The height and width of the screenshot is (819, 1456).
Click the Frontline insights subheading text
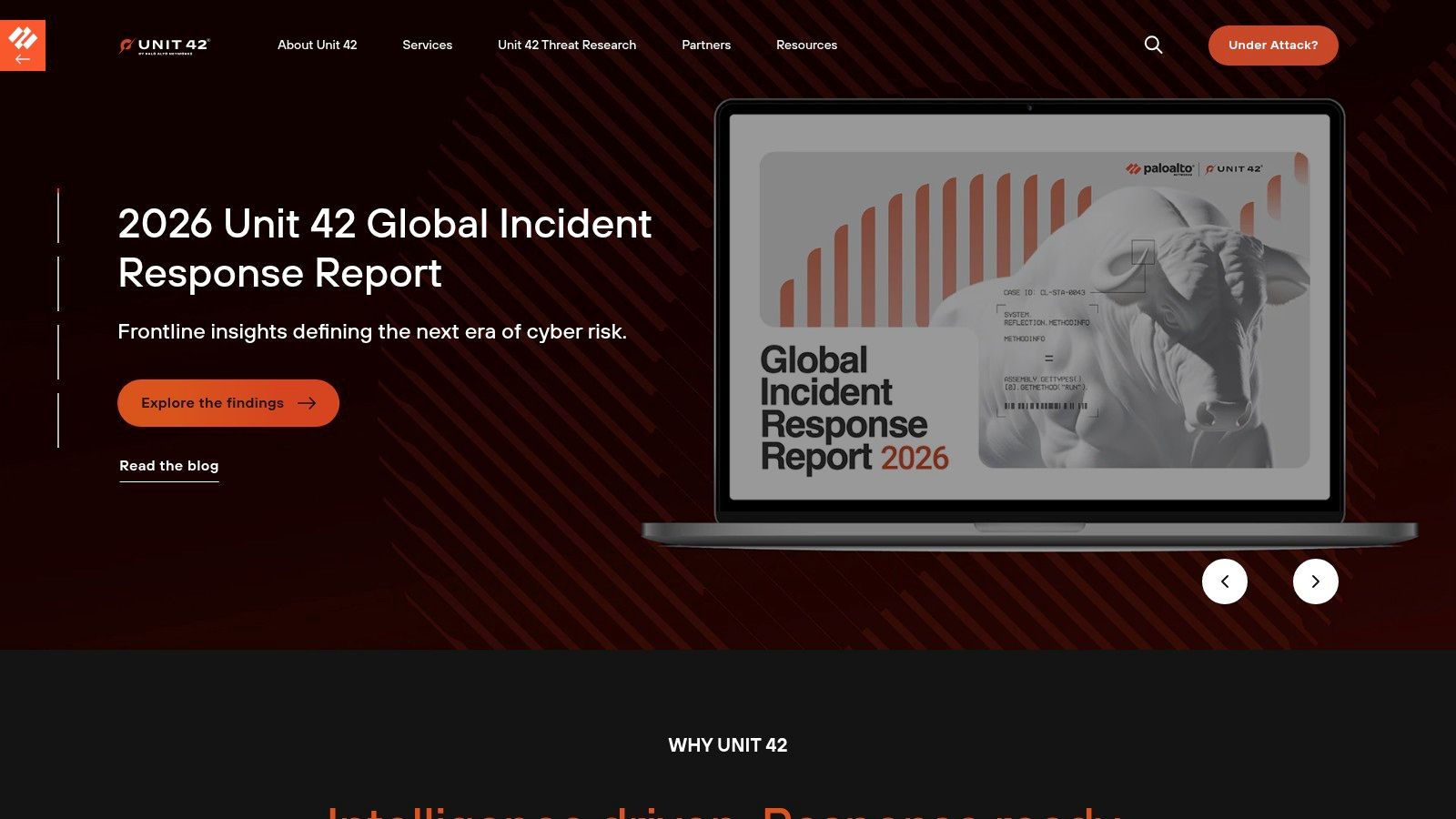tap(372, 331)
